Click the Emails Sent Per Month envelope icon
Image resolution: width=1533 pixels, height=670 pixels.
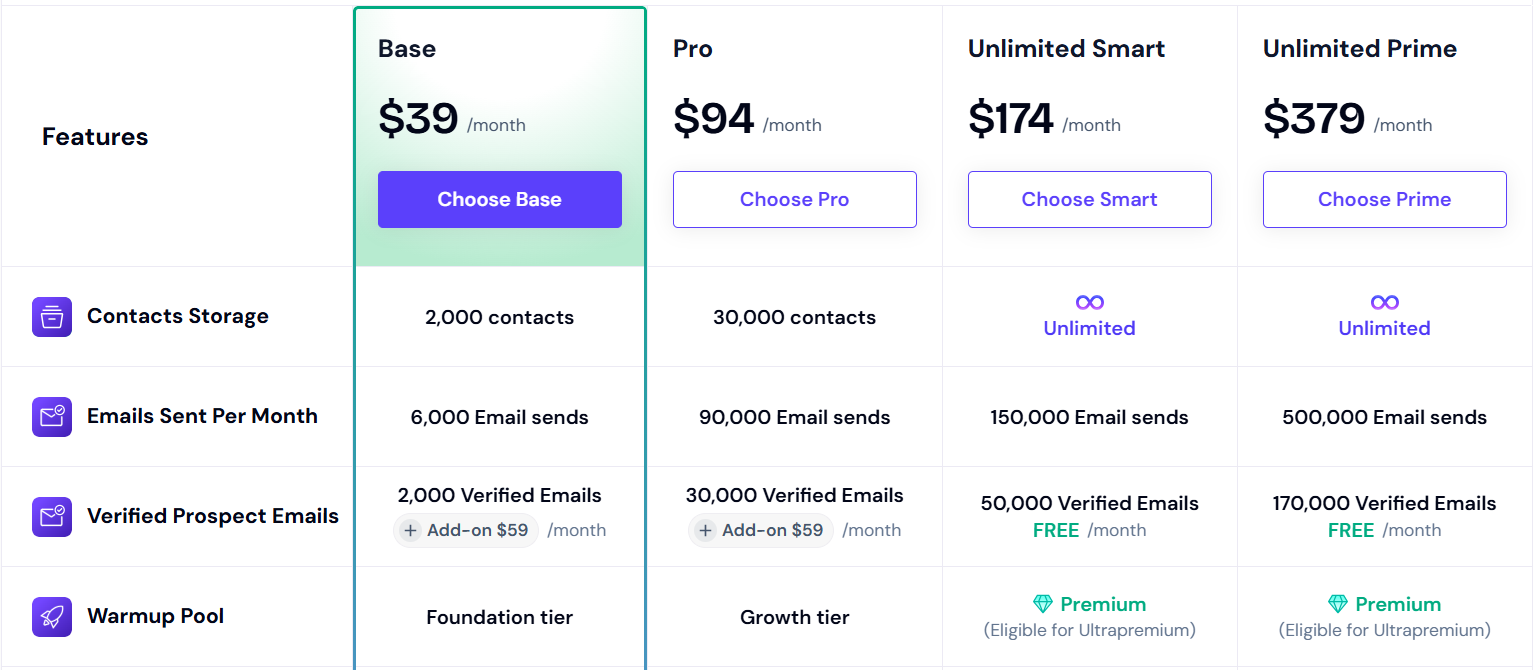click(x=52, y=416)
